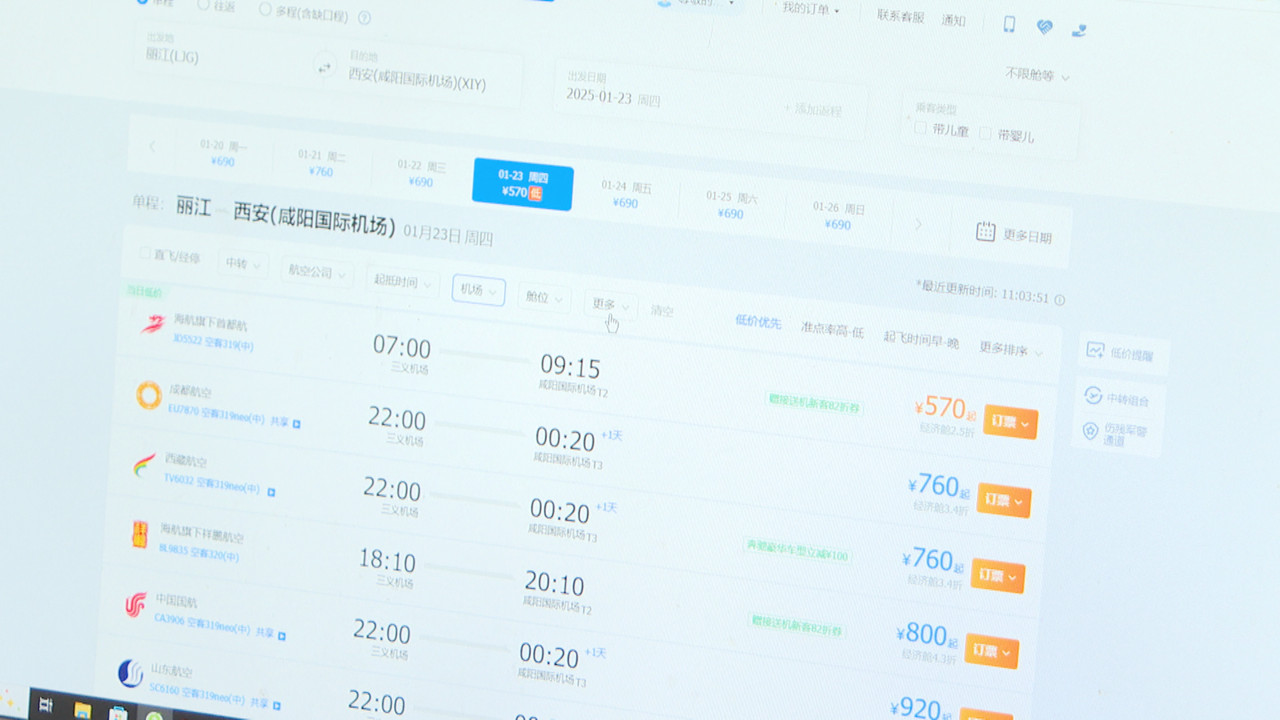Select date tab 01-26 周日
Viewport: 1280px width, 720px height.
click(838, 216)
